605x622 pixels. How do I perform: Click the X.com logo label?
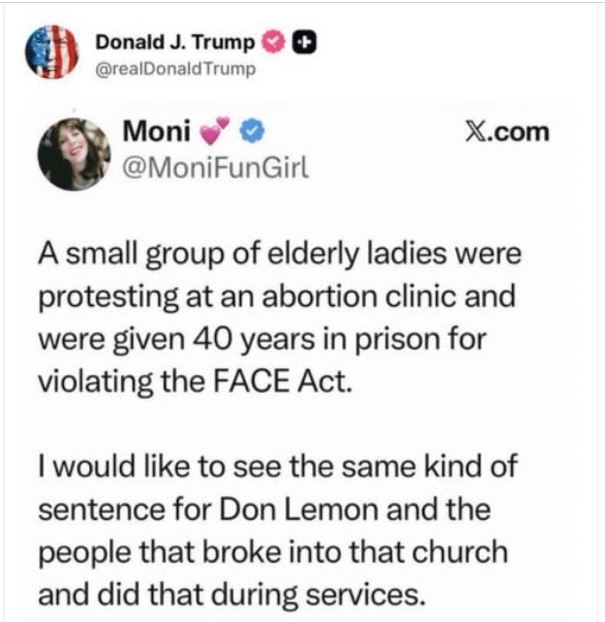pyautogui.click(x=508, y=132)
